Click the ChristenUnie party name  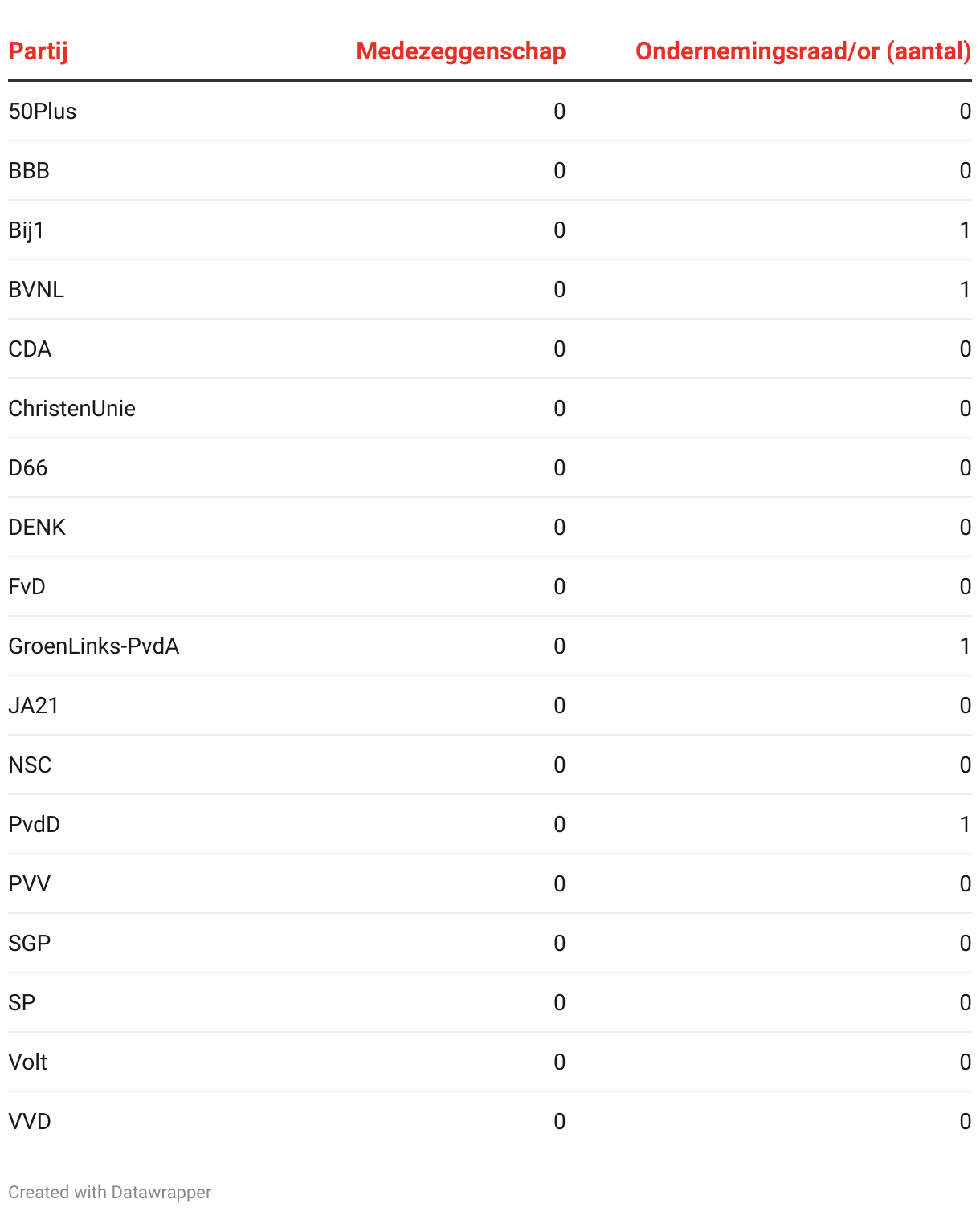pos(71,408)
